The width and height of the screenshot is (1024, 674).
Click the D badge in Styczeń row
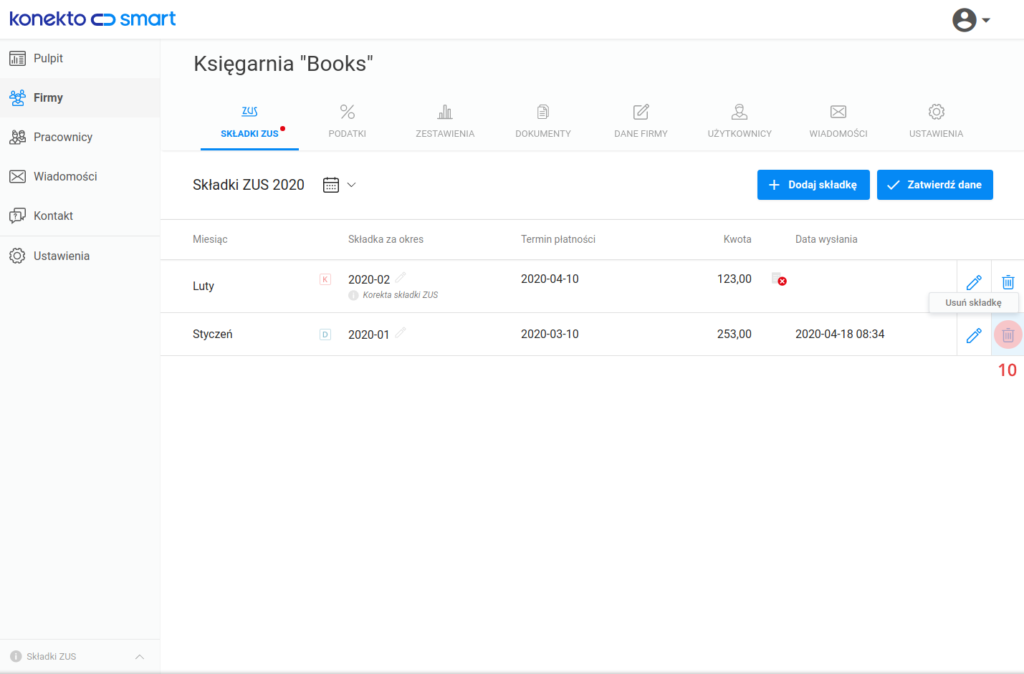click(x=325, y=334)
